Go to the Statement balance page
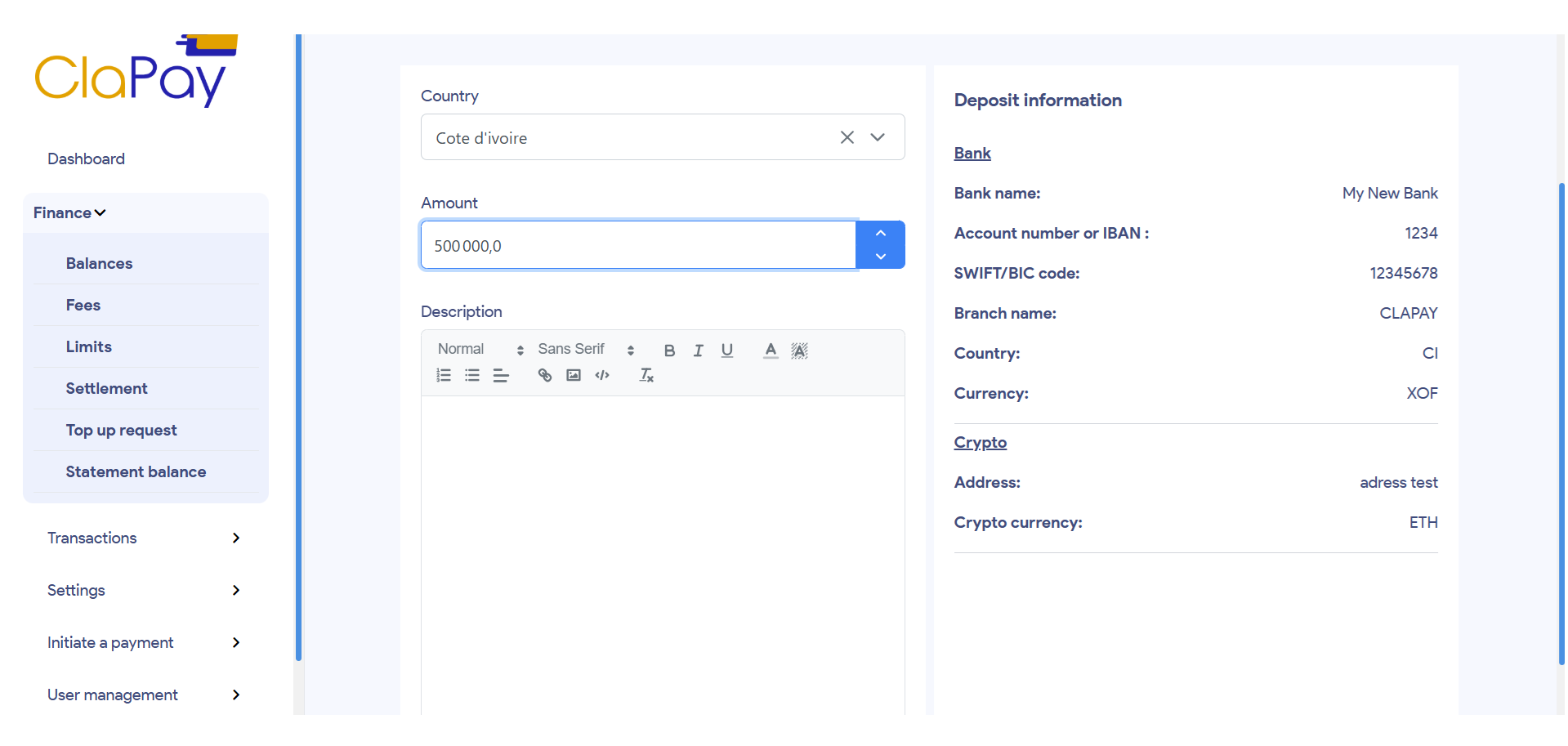 (x=136, y=471)
